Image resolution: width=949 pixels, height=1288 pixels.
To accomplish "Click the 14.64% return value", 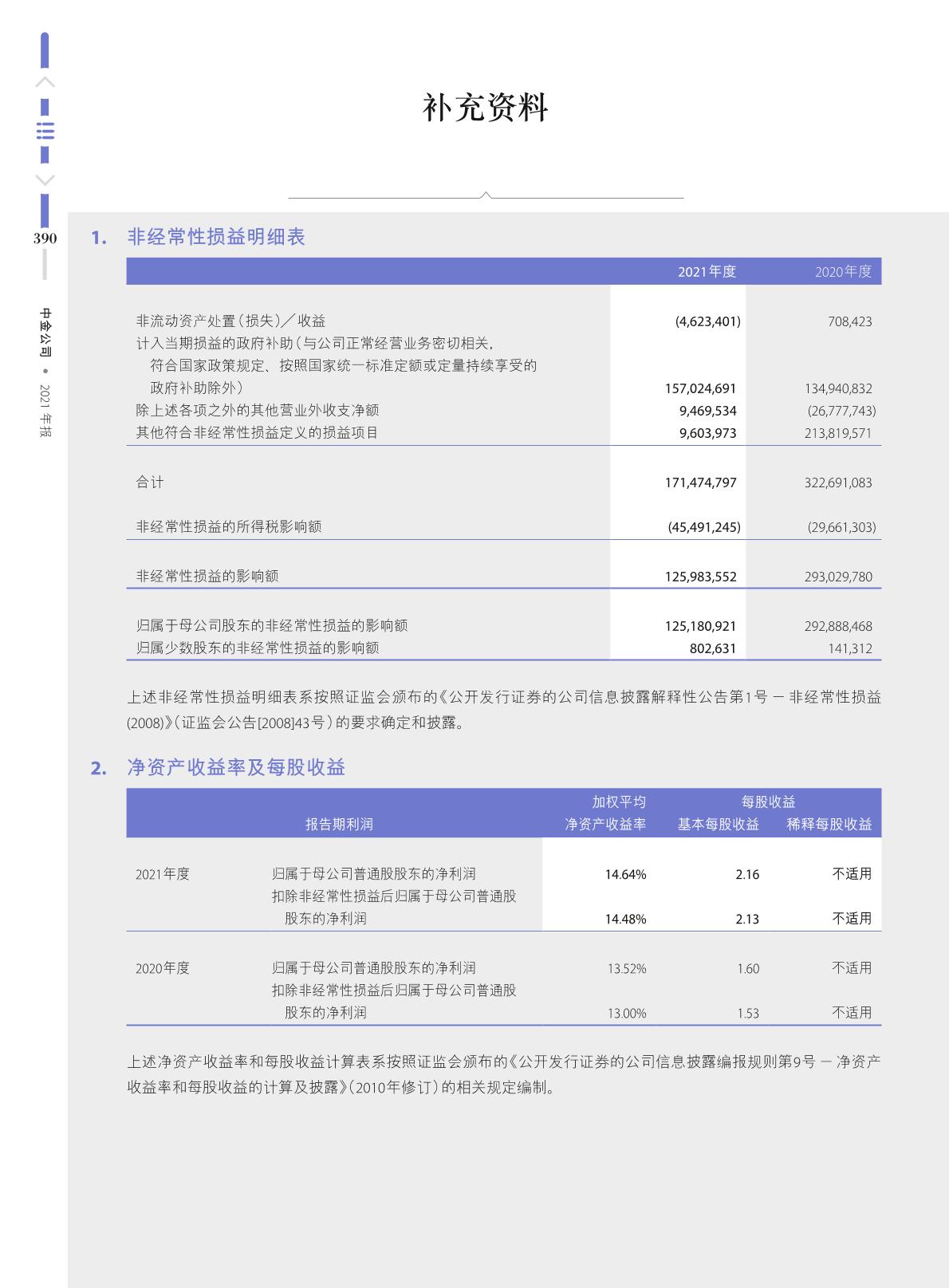I will [x=625, y=874].
